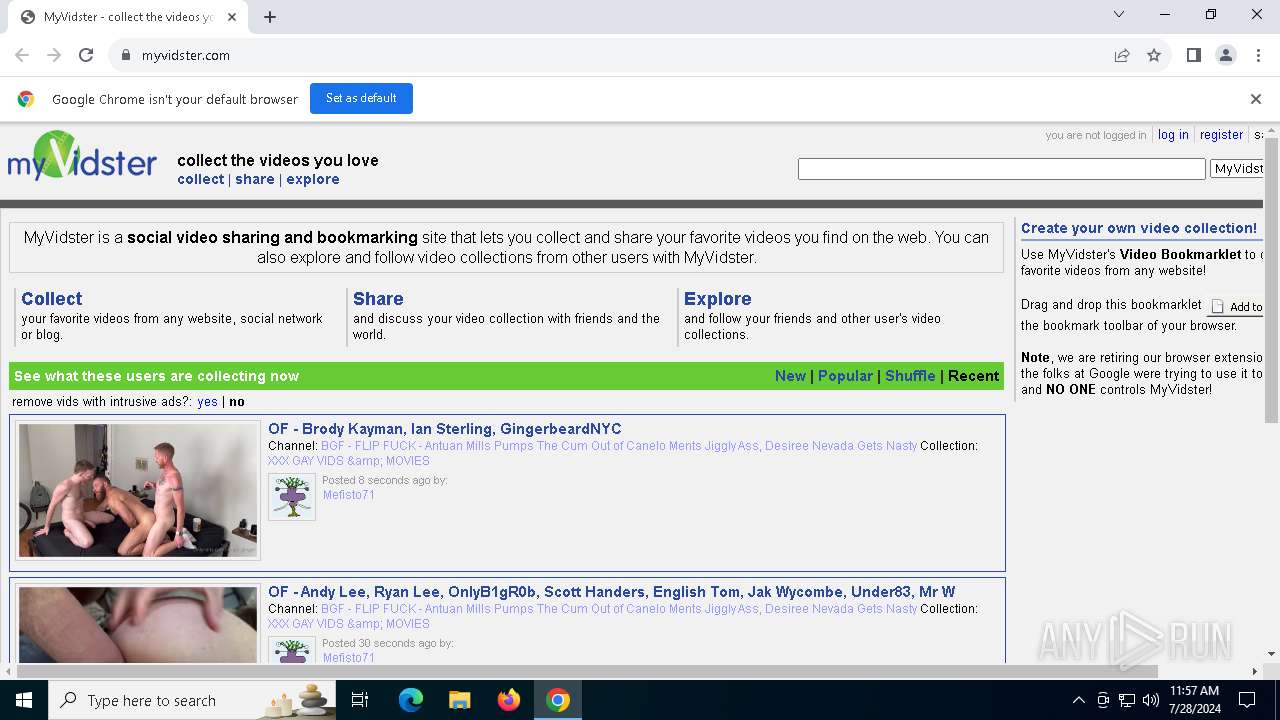
Task: Open the Explore heading link
Action: (x=717, y=298)
